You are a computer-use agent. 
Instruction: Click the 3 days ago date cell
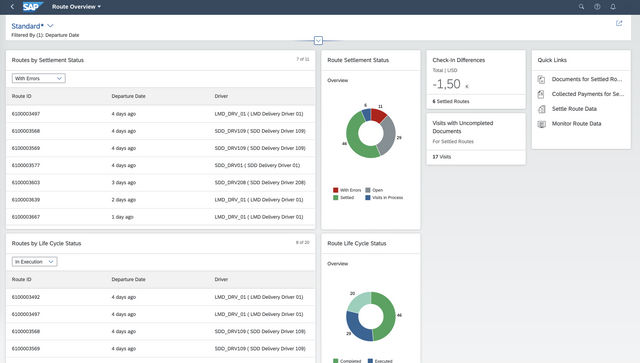(124, 183)
